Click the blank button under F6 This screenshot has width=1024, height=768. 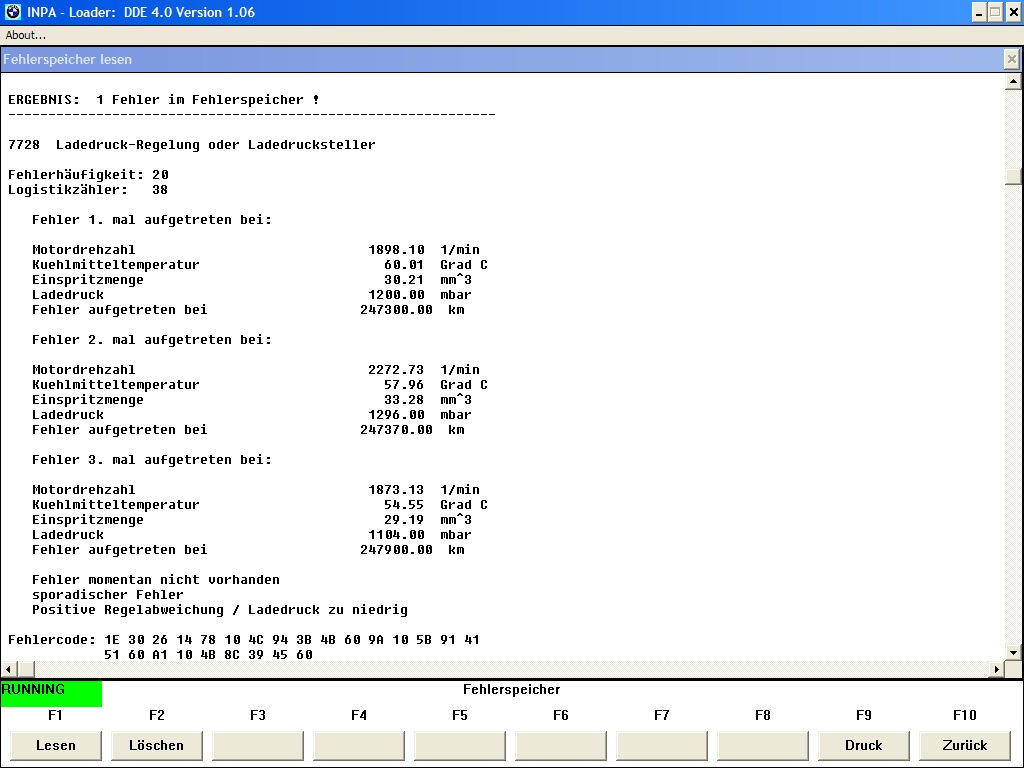[x=561, y=745]
